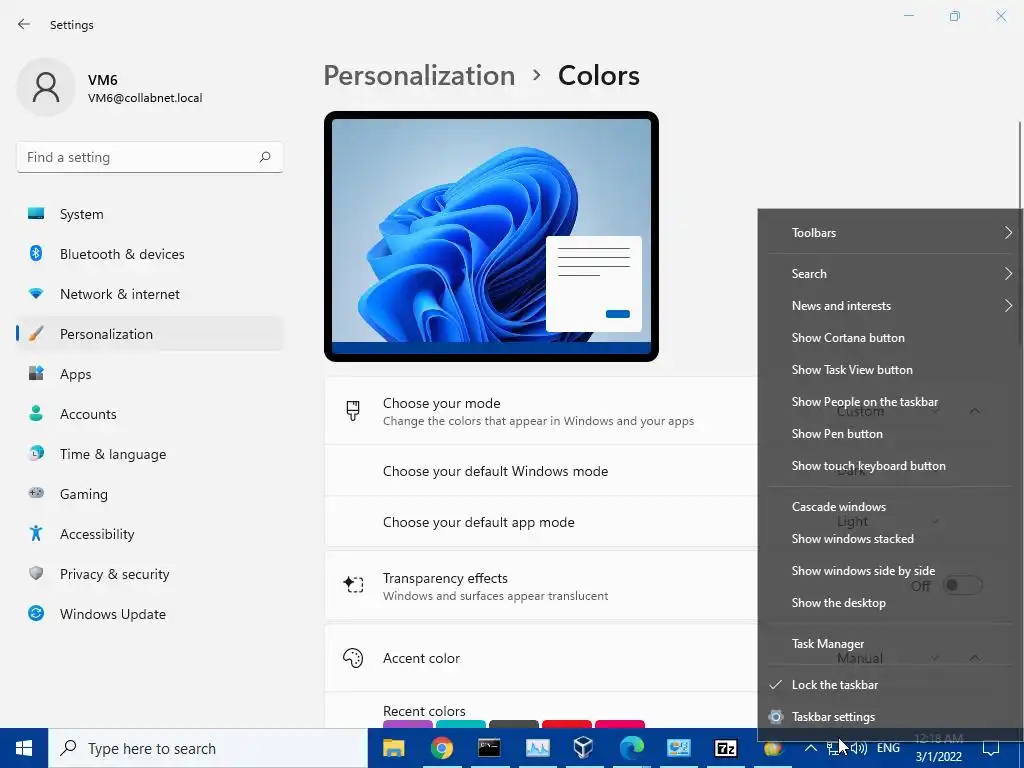Click the Choose your default Windows mode row

(x=541, y=471)
